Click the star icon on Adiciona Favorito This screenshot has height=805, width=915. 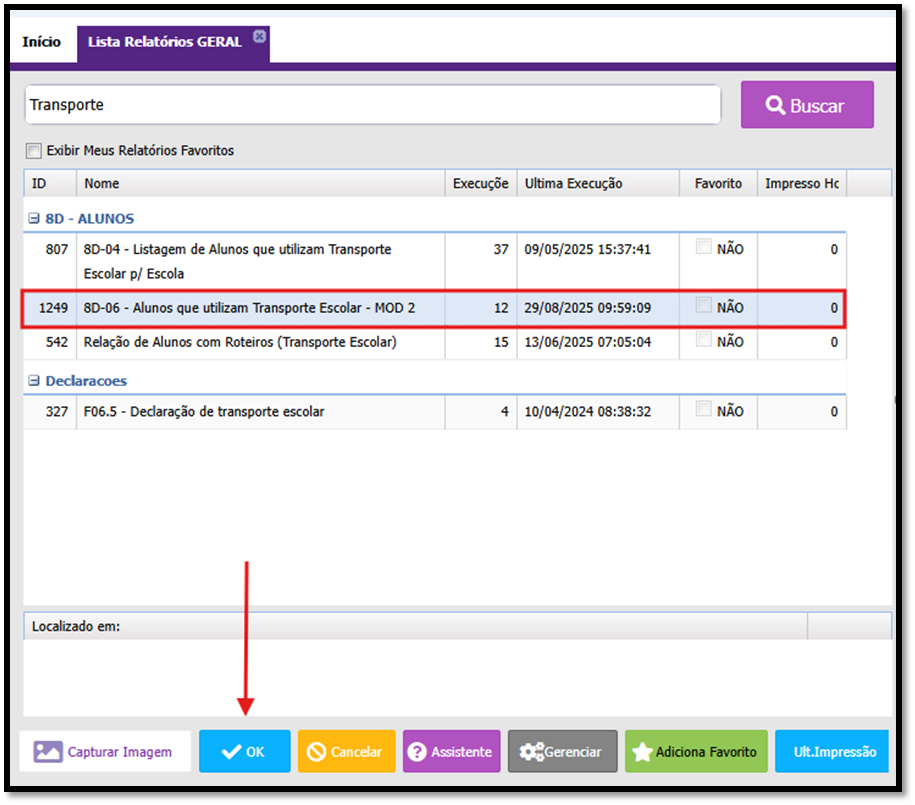tap(642, 752)
